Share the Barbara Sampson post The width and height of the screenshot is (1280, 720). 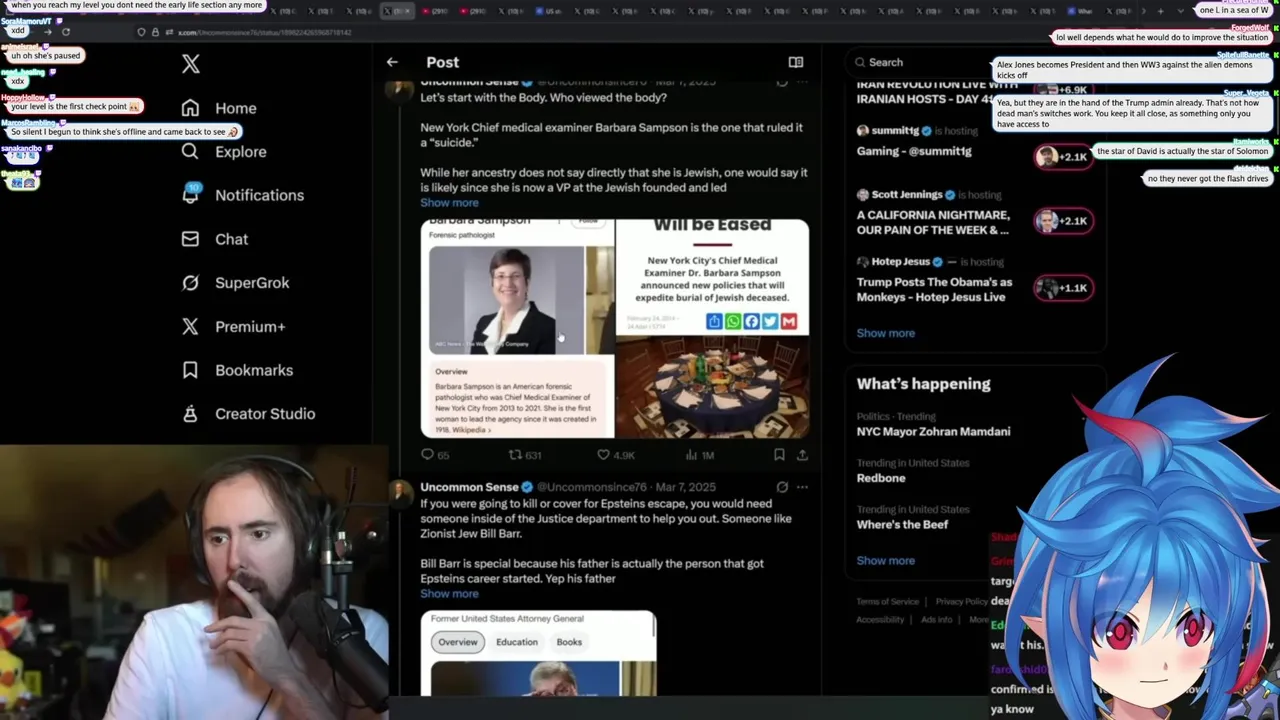[x=802, y=455]
